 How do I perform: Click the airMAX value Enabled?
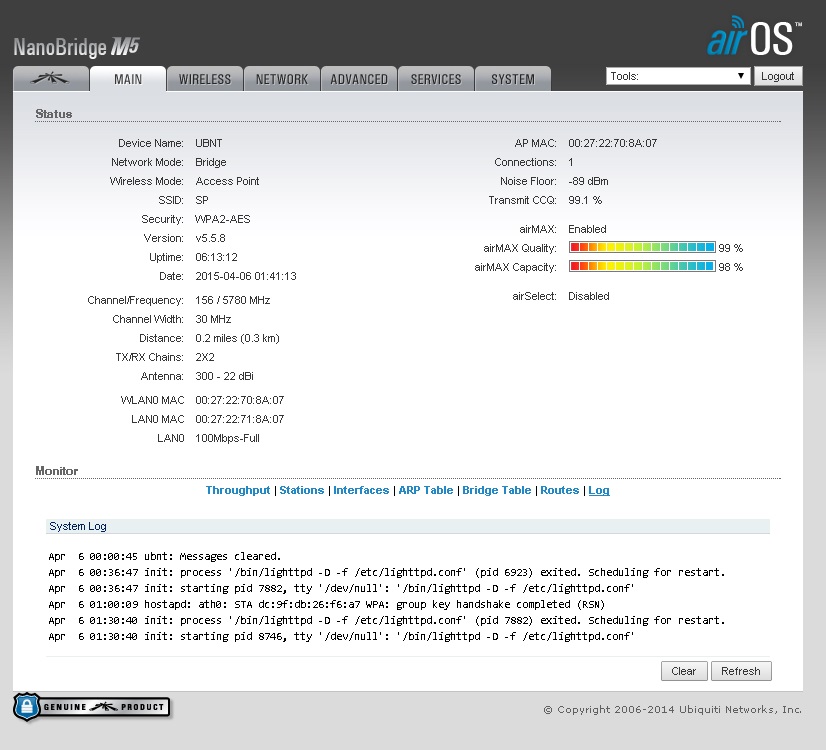[587, 229]
